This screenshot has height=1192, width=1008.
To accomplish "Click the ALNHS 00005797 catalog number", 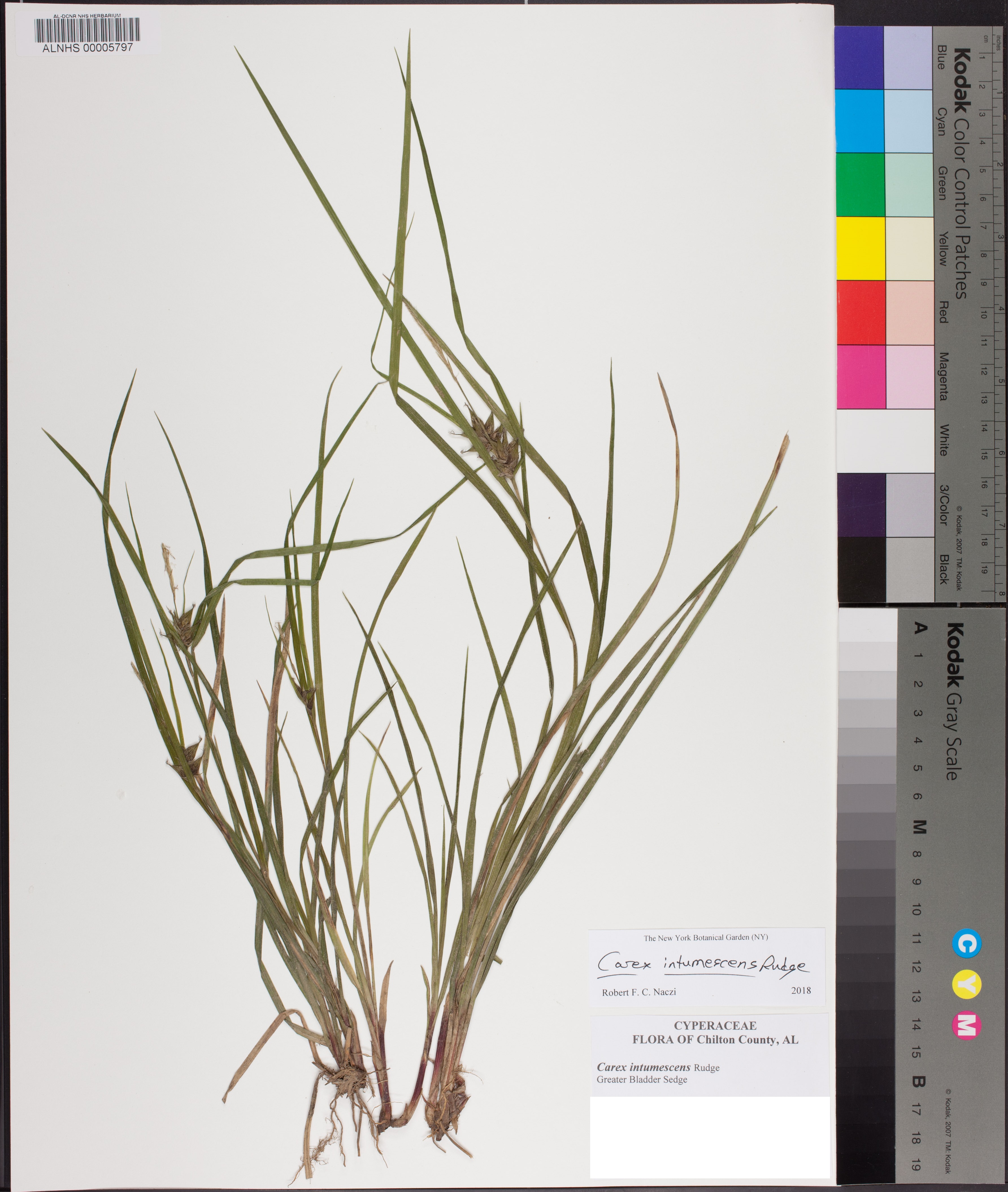I will (87, 48).
